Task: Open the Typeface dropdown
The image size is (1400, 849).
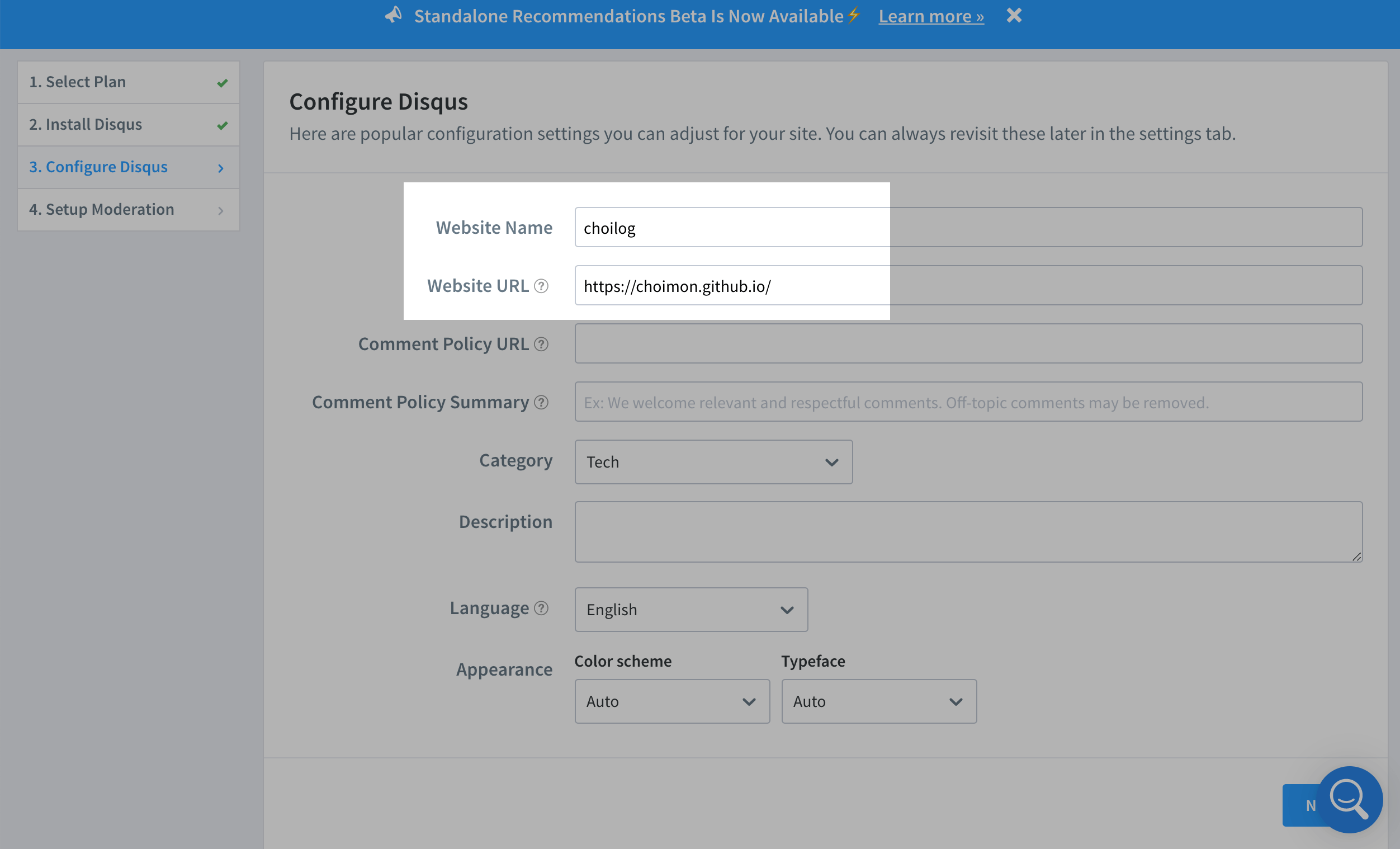Action: 878,701
